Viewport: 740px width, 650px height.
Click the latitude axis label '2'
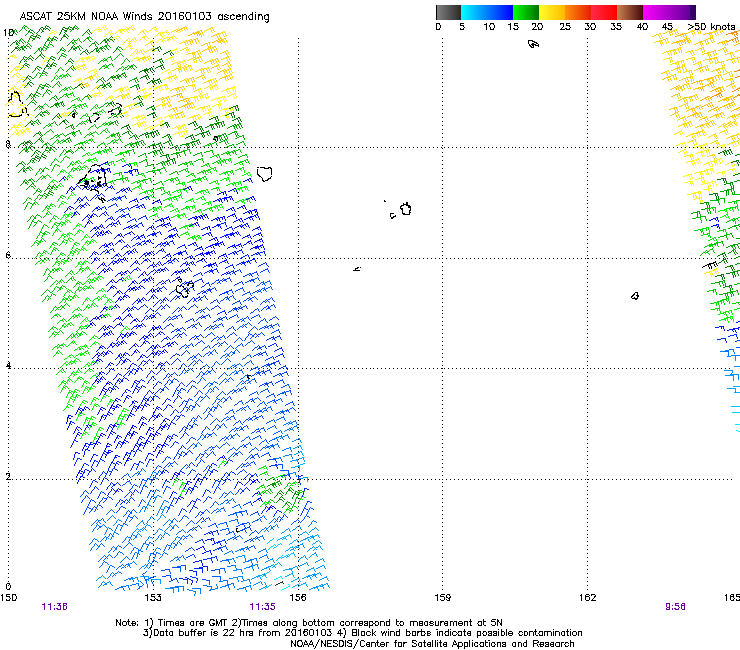point(8,476)
